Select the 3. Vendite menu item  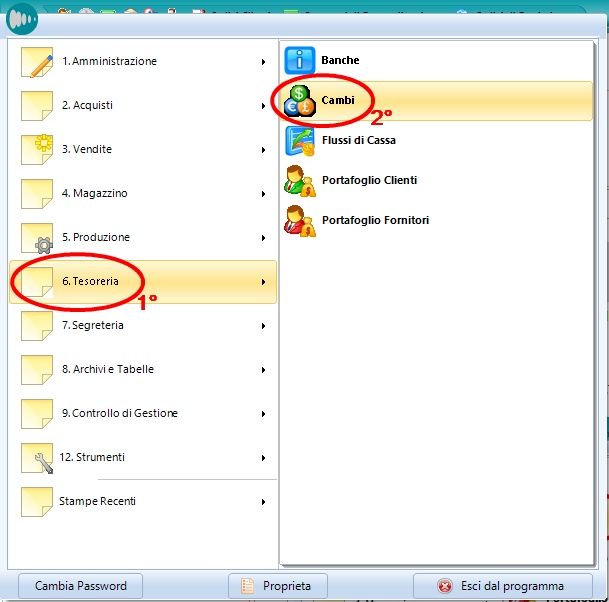point(87,150)
